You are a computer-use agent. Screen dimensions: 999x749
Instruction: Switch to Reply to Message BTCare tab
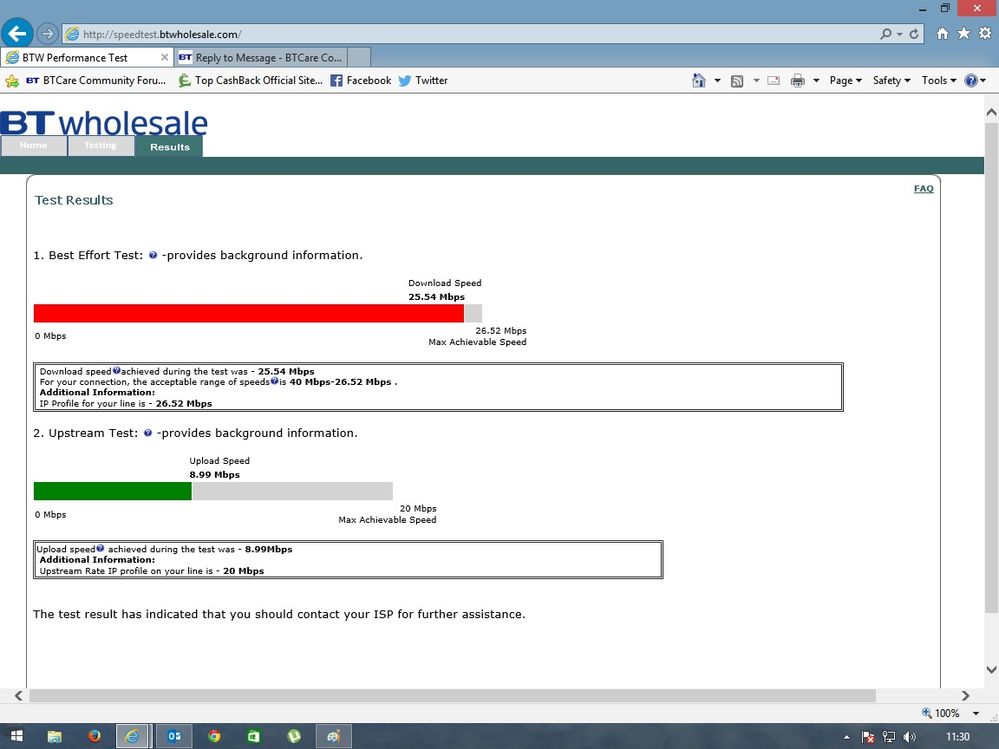[x=260, y=57]
